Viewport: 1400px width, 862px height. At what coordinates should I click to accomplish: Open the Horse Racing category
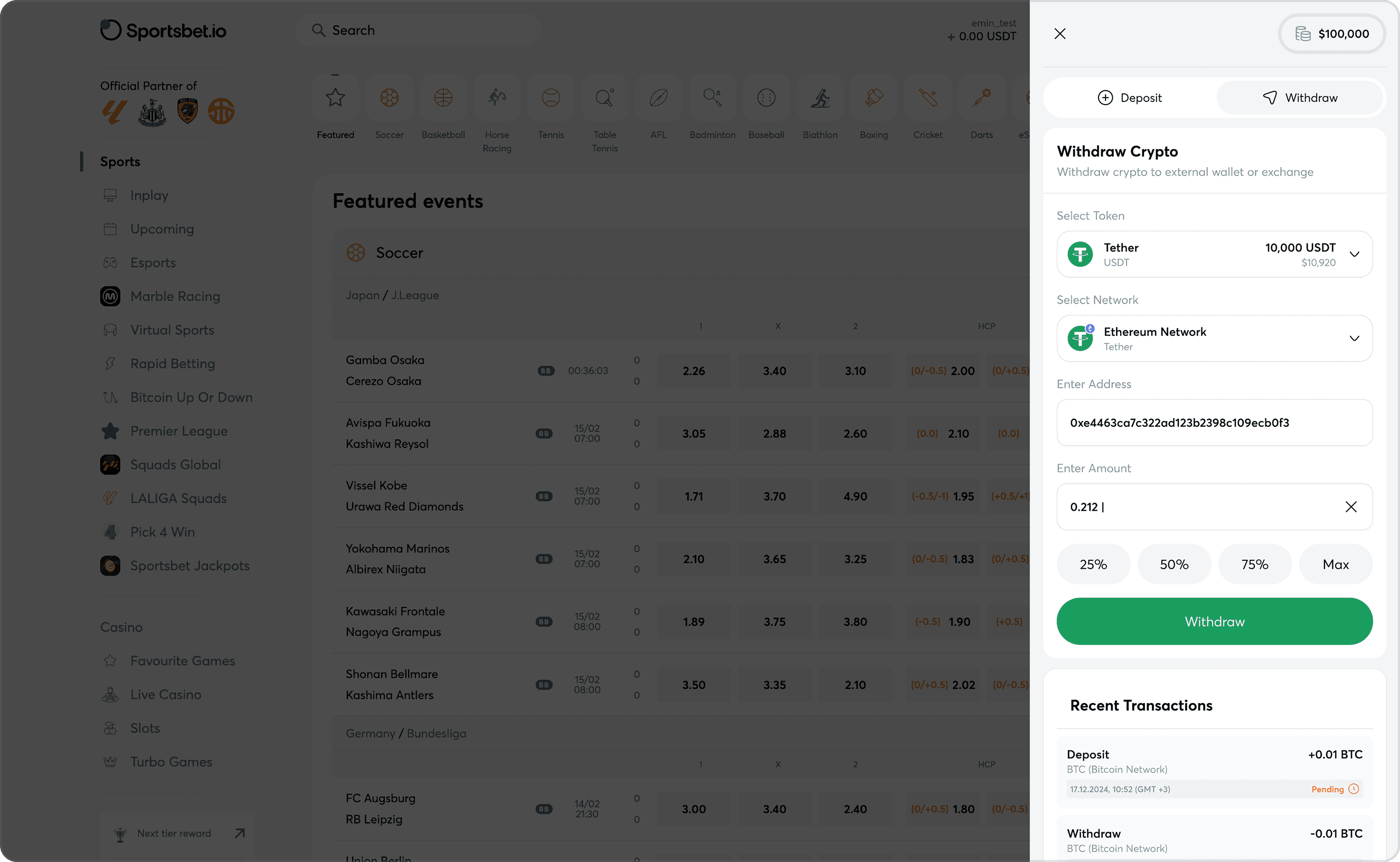tap(496, 98)
